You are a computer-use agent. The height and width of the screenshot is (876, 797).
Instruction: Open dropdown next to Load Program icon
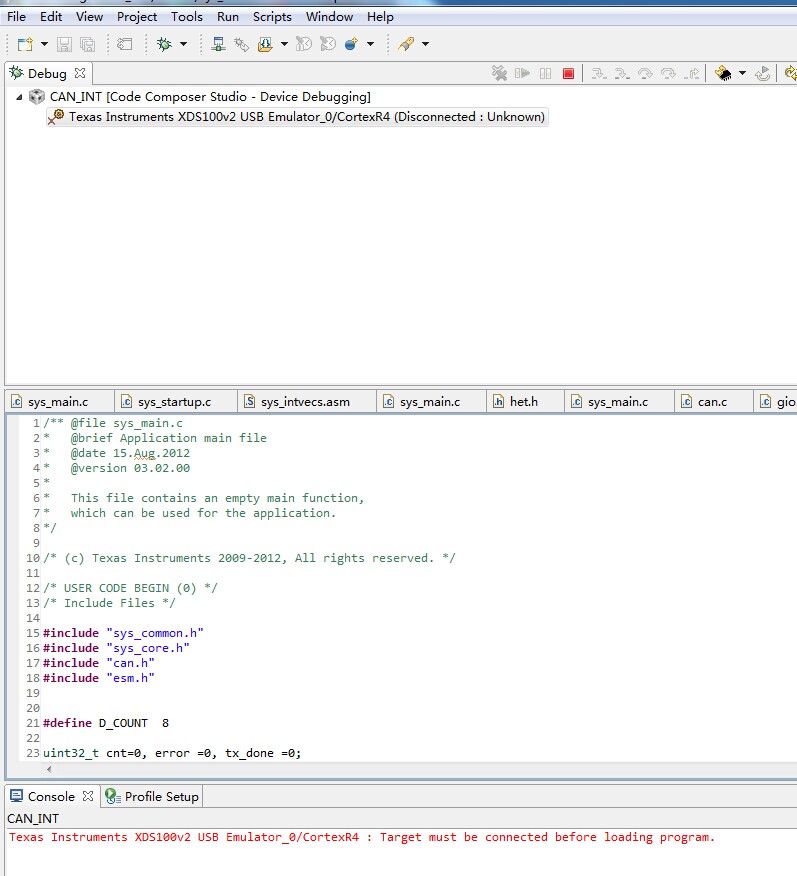pyautogui.click(x=284, y=44)
